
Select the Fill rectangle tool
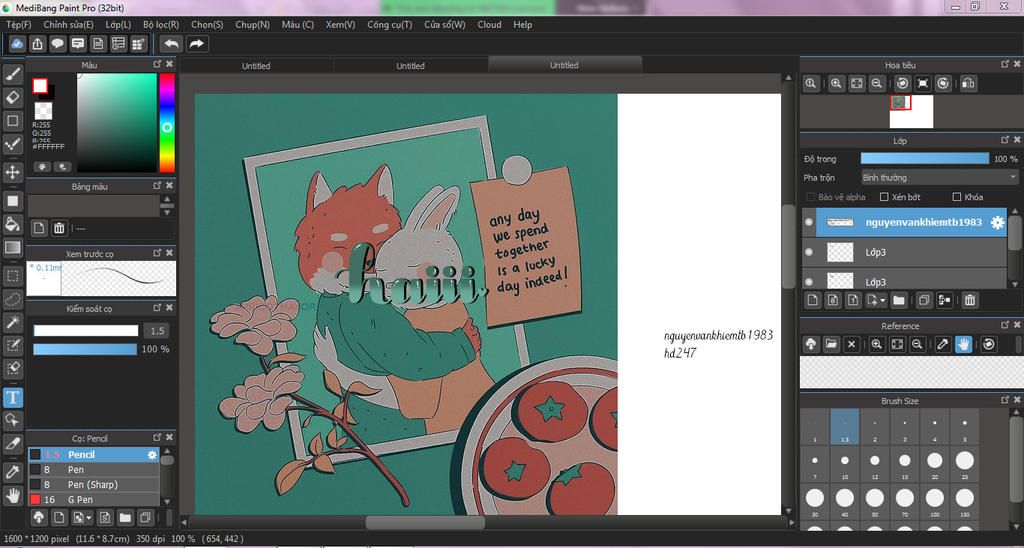(x=12, y=201)
